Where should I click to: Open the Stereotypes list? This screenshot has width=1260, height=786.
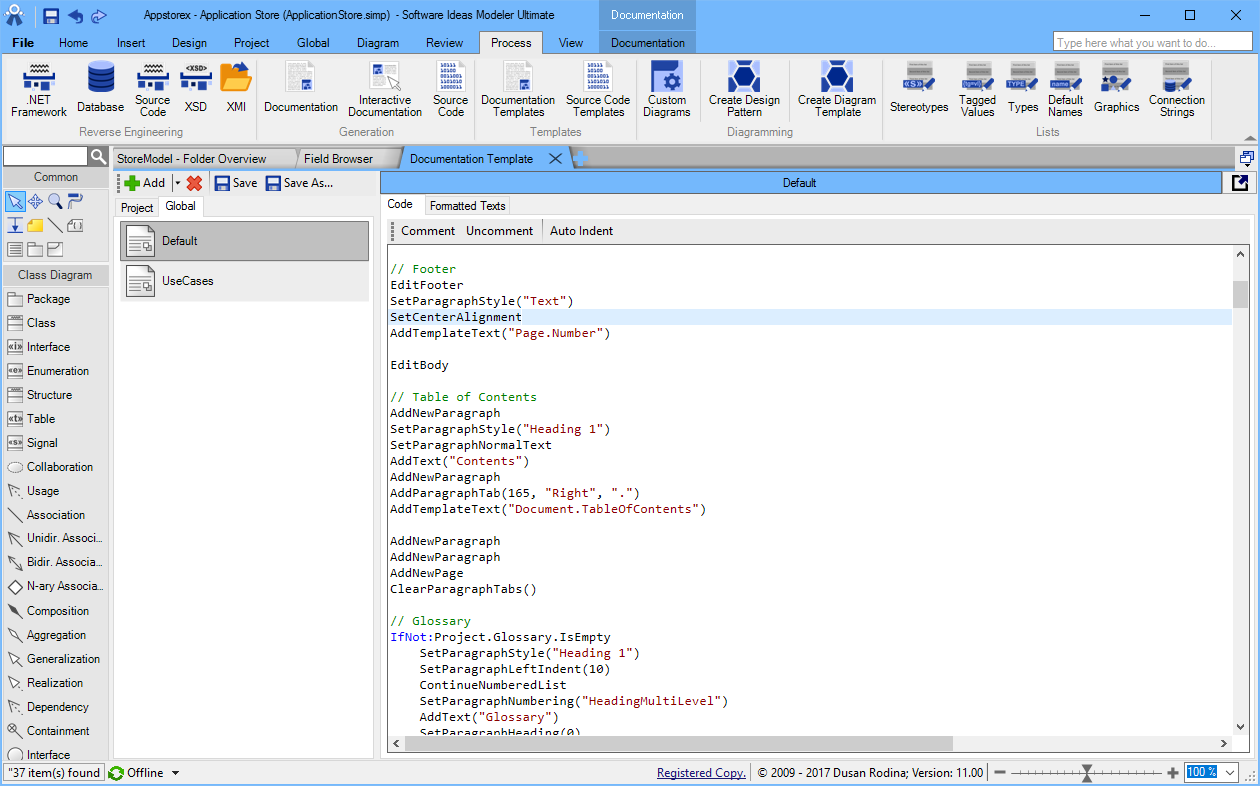point(919,89)
